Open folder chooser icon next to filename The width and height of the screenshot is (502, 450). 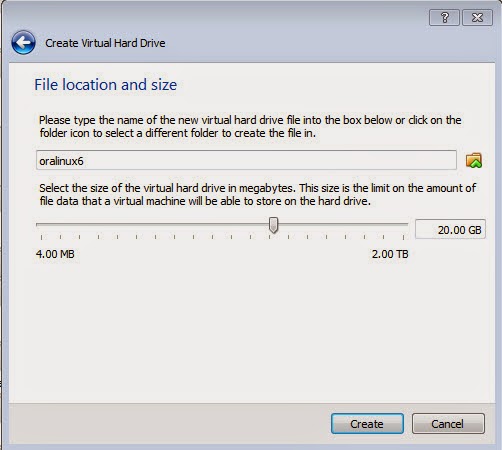(x=474, y=160)
